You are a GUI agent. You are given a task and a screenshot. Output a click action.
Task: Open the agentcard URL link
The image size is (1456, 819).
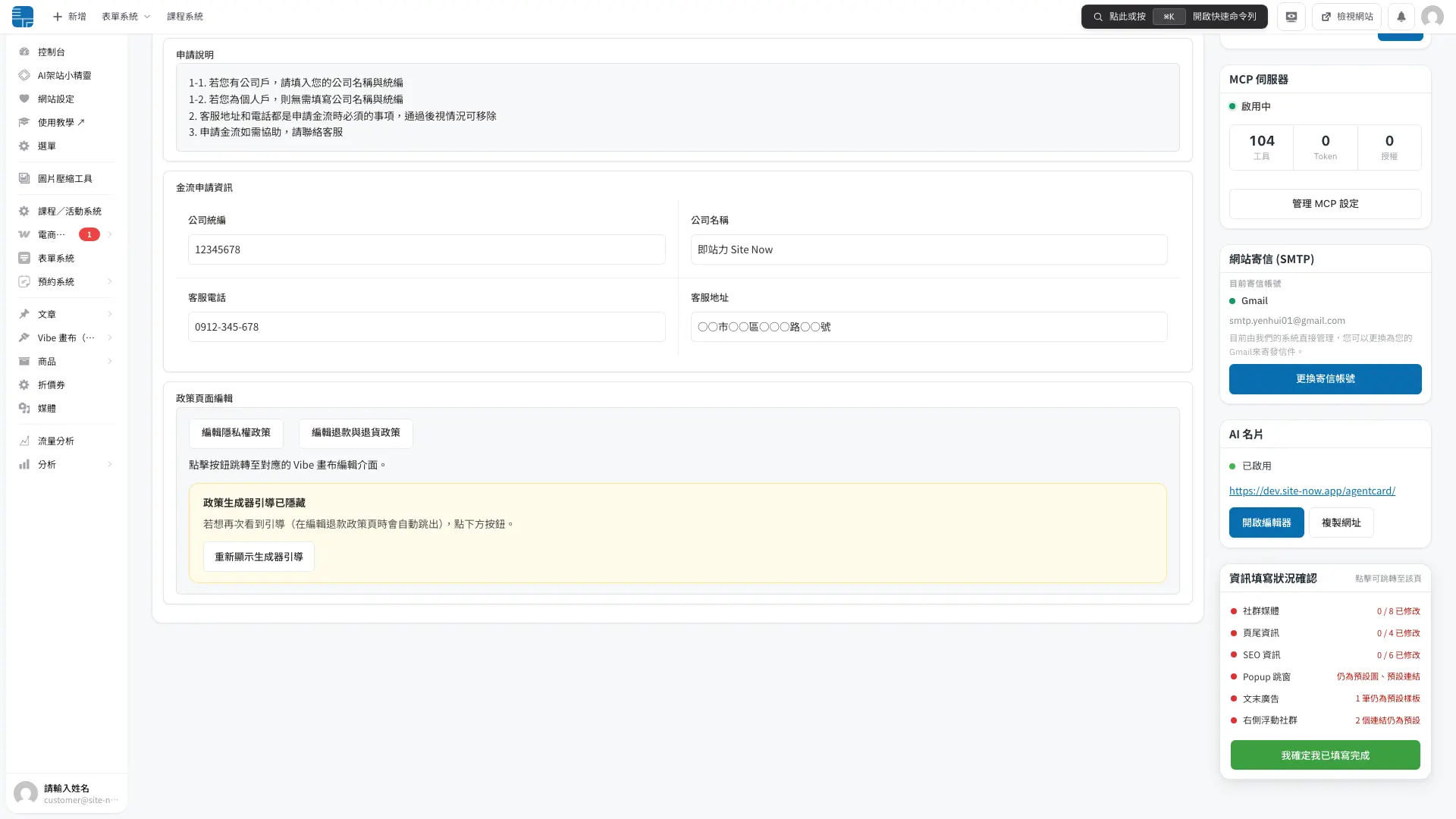1312,491
